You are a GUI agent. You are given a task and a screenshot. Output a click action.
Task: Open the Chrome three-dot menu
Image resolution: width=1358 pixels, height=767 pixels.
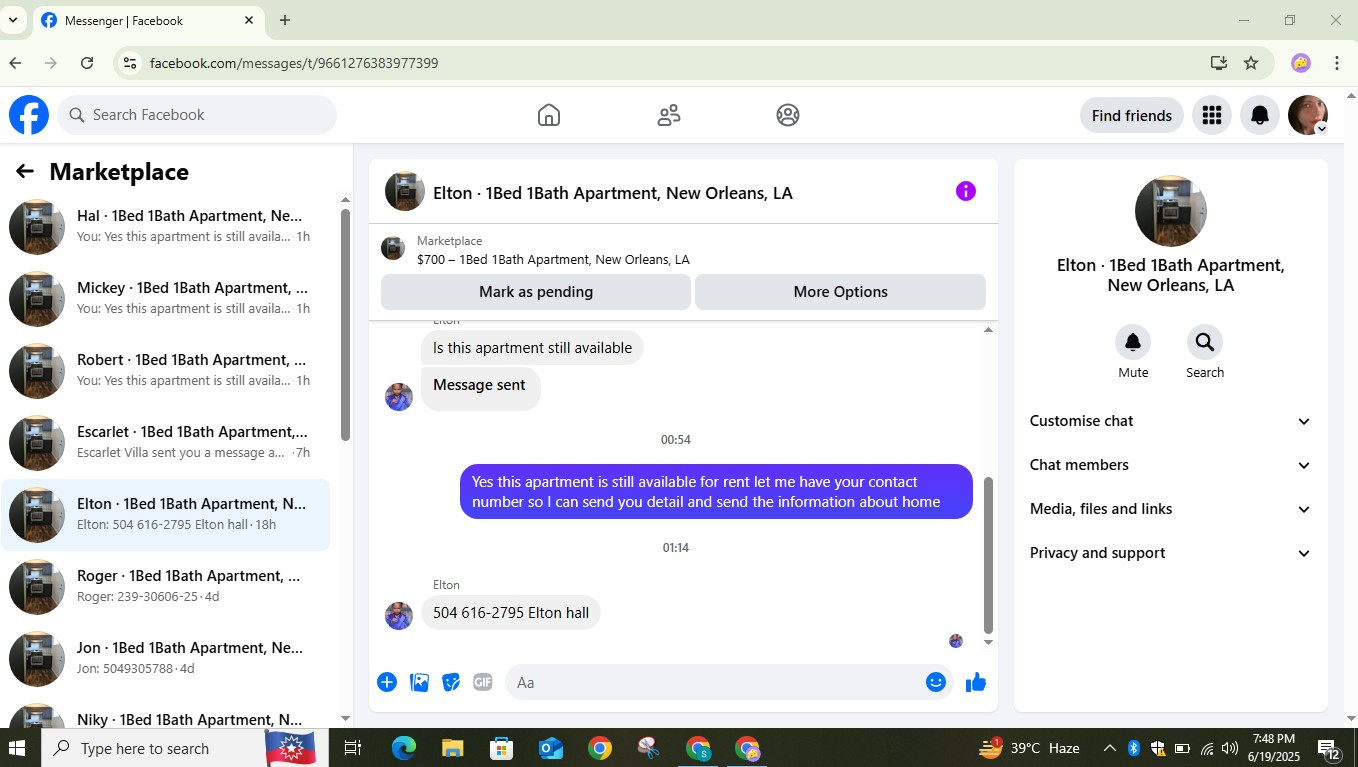tap(1337, 63)
